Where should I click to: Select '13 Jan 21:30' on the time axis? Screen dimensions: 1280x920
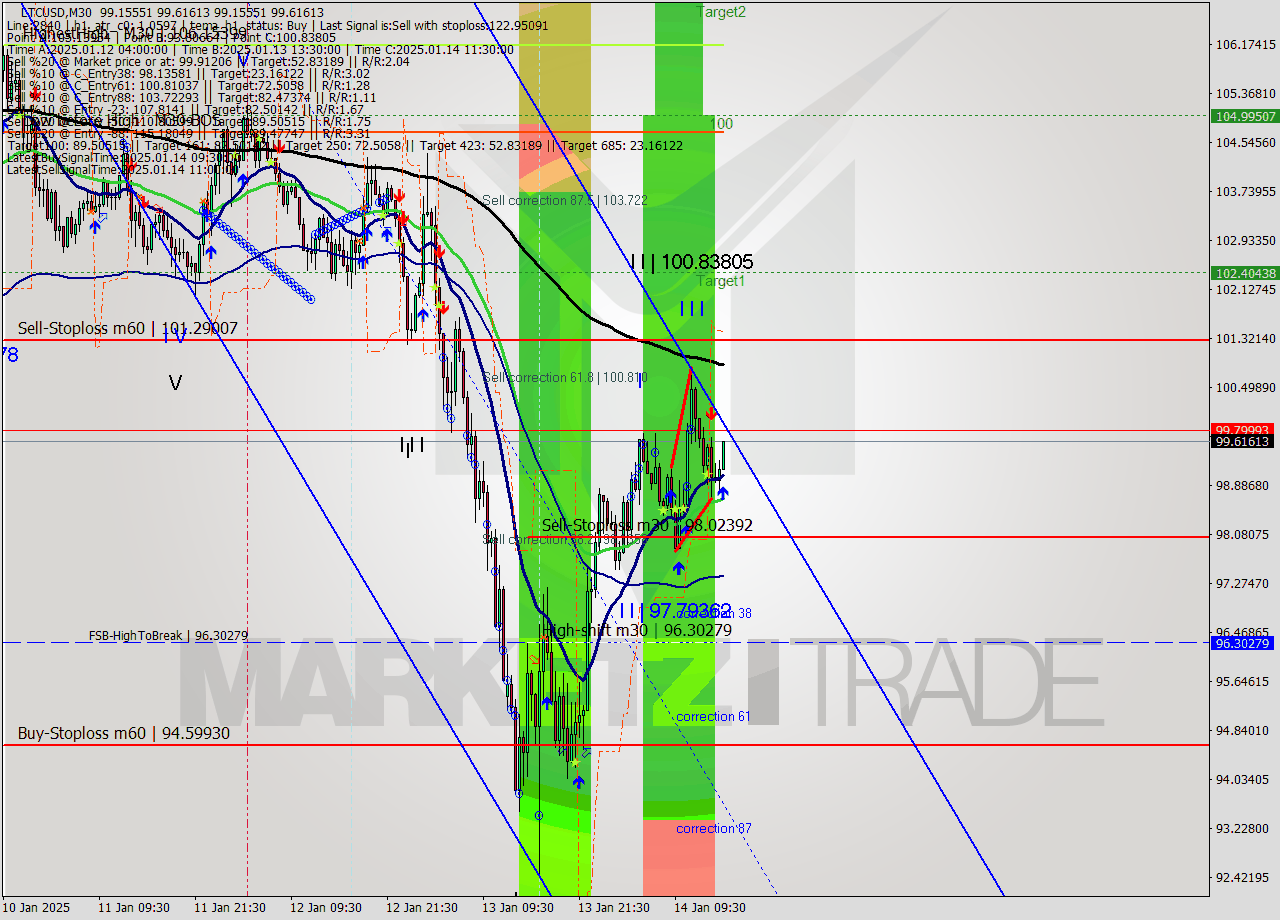(614, 908)
